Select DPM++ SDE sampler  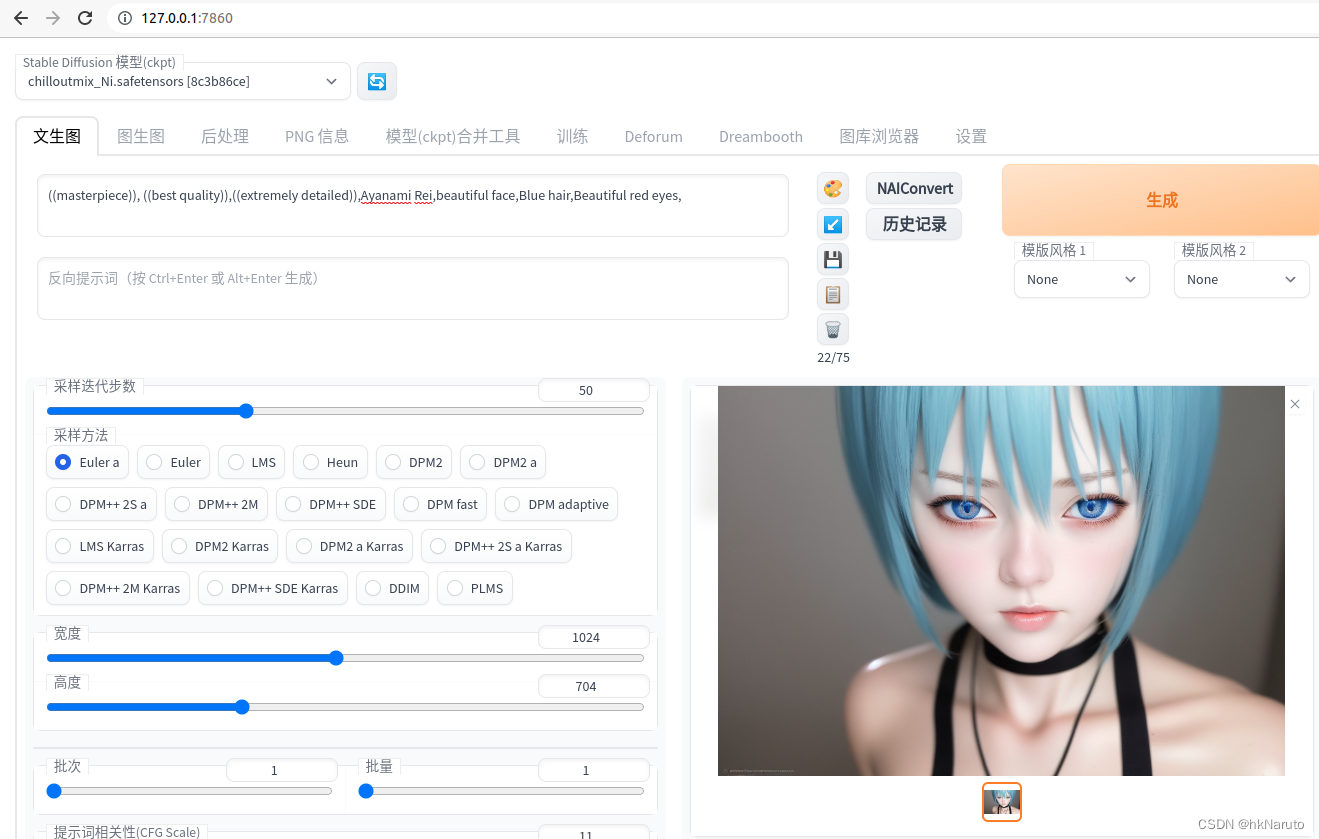331,504
